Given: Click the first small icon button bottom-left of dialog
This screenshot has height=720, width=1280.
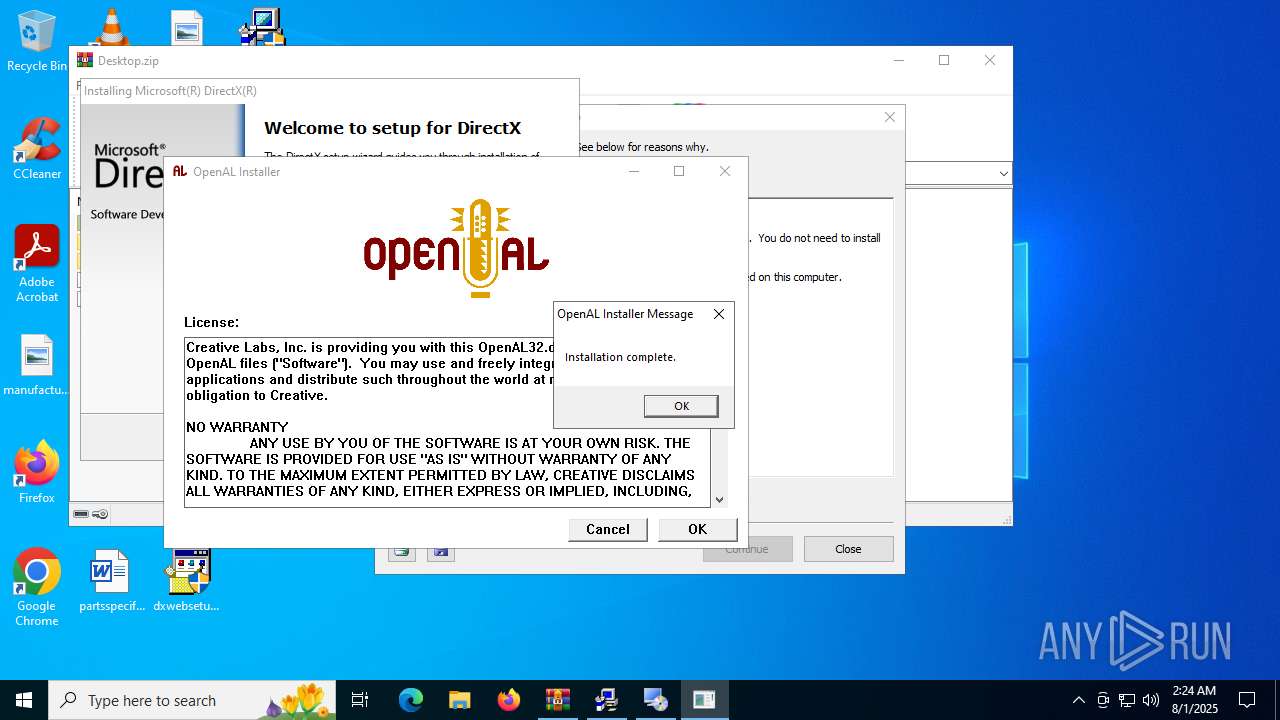Looking at the screenshot, I should (402, 551).
